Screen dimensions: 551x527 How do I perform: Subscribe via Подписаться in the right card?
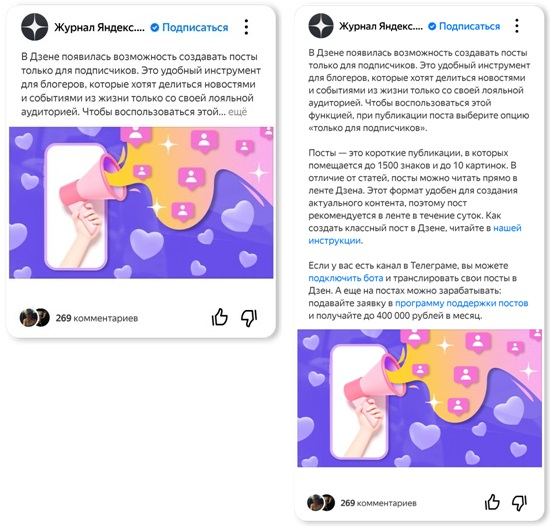[x=469, y=26]
